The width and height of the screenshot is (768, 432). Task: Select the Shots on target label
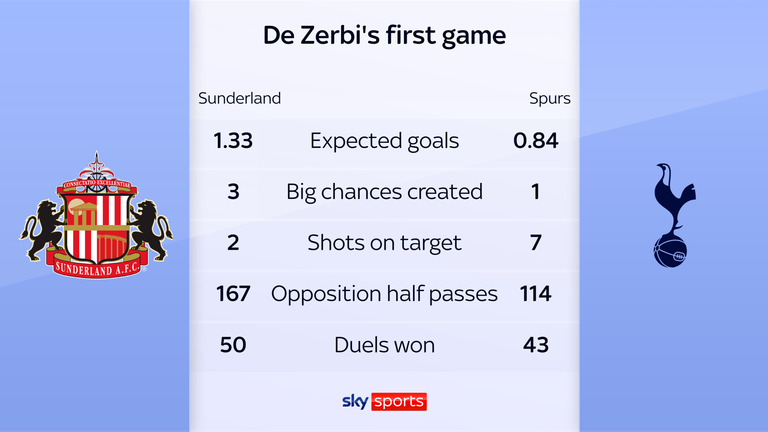384,242
